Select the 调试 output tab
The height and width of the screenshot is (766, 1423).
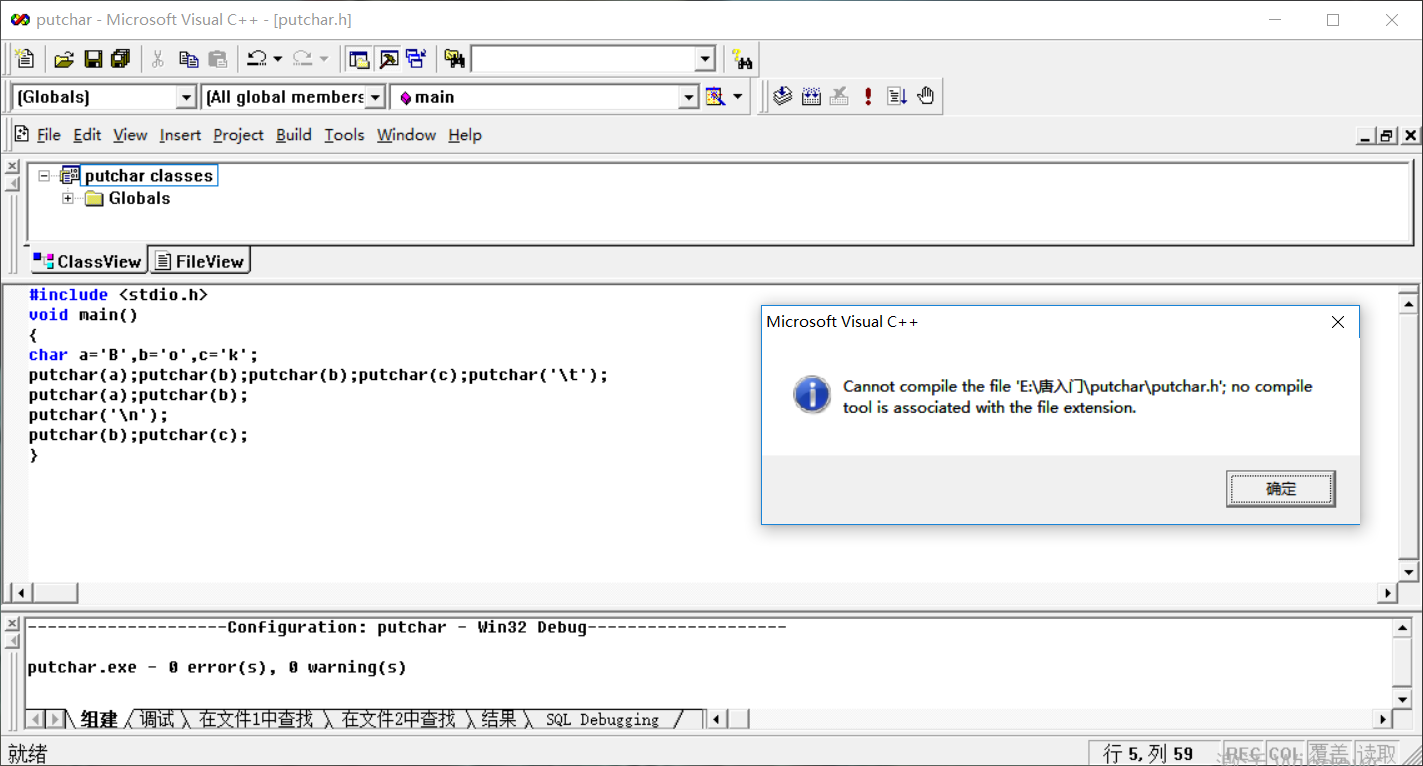click(x=156, y=719)
